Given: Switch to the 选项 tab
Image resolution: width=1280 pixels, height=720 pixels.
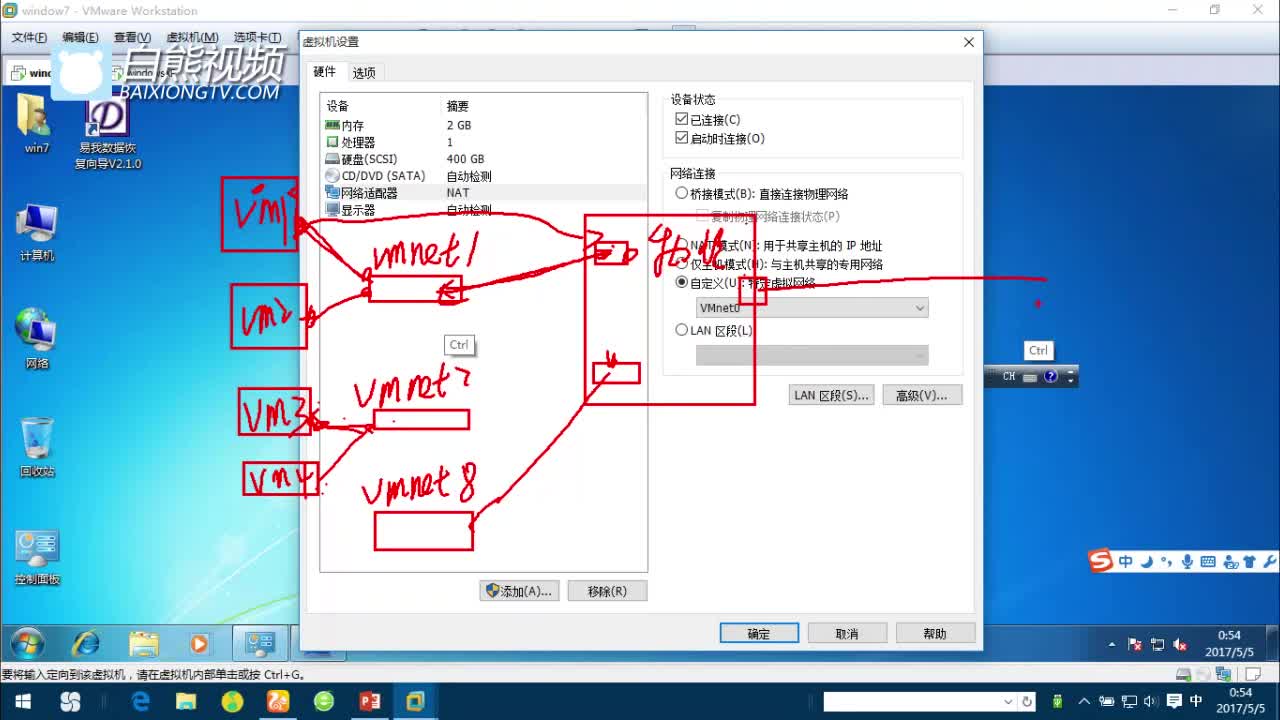Looking at the screenshot, I should 364,72.
